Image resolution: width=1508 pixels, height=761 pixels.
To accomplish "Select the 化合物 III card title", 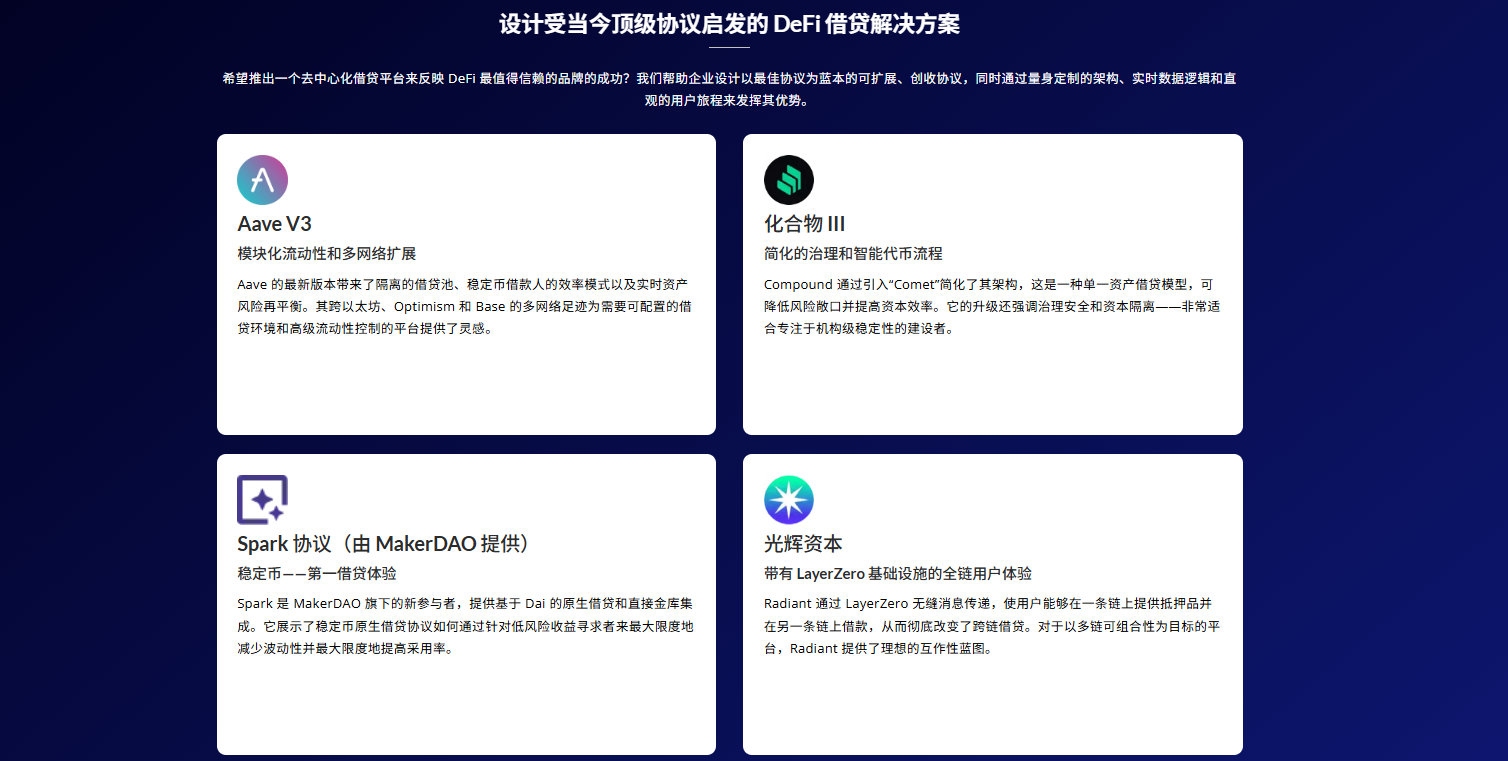I will [804, 224].
